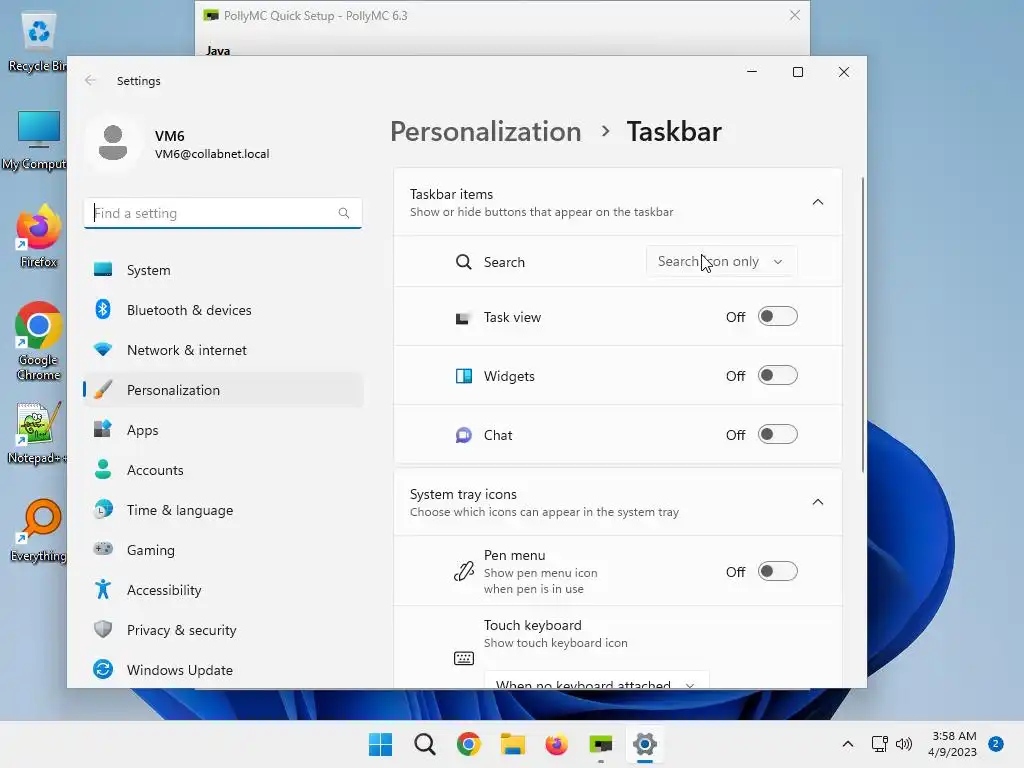Click the Privacy shield icon

pos(103,629)
